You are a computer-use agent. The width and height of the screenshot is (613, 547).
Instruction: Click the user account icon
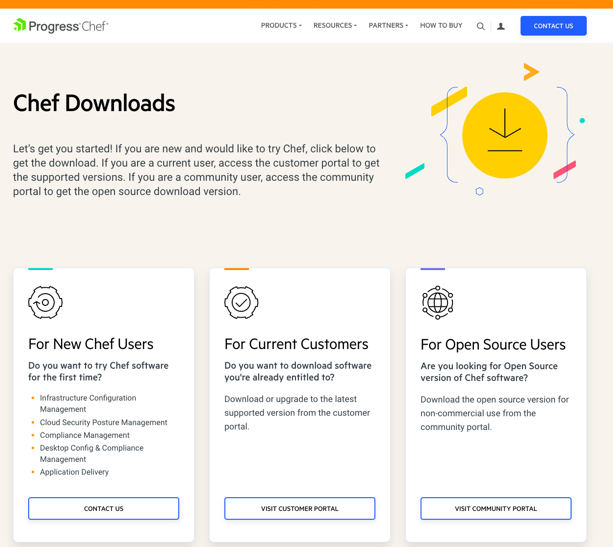501,26
